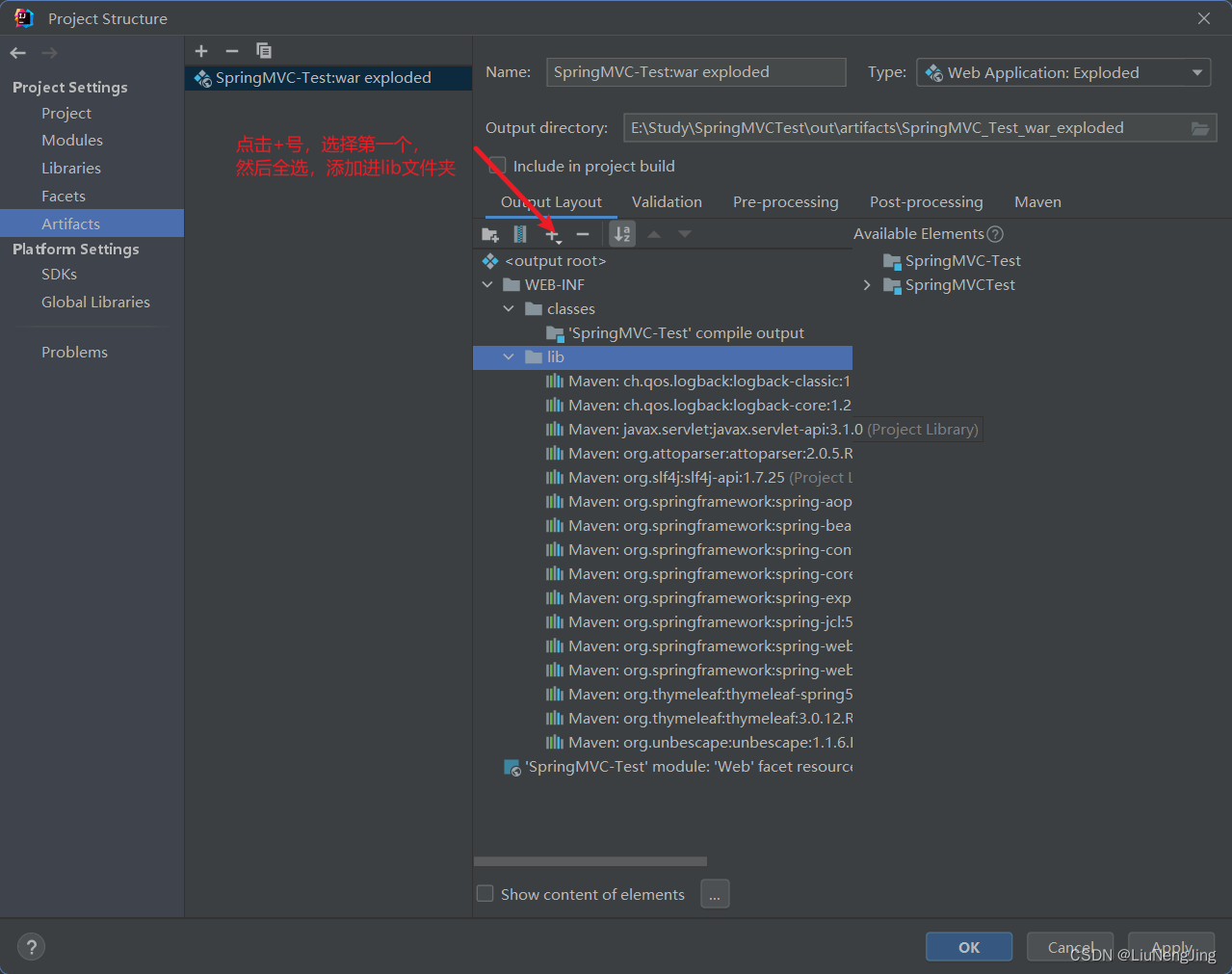Viewport: 1232px width, 974px height.
Task: Collapse the classes folder
Action: [x=509, y=309]
